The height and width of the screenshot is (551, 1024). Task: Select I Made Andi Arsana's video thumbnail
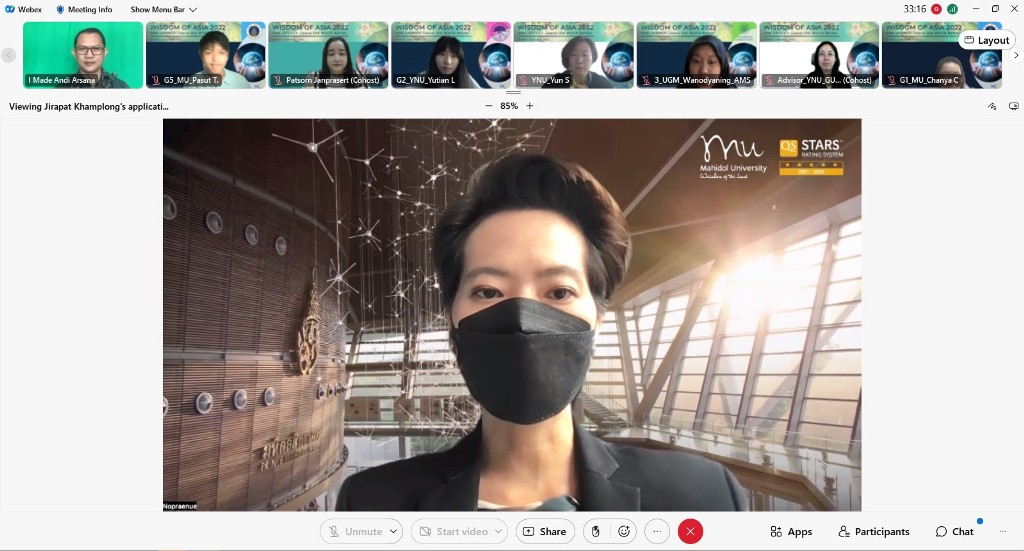pos(83,55)
